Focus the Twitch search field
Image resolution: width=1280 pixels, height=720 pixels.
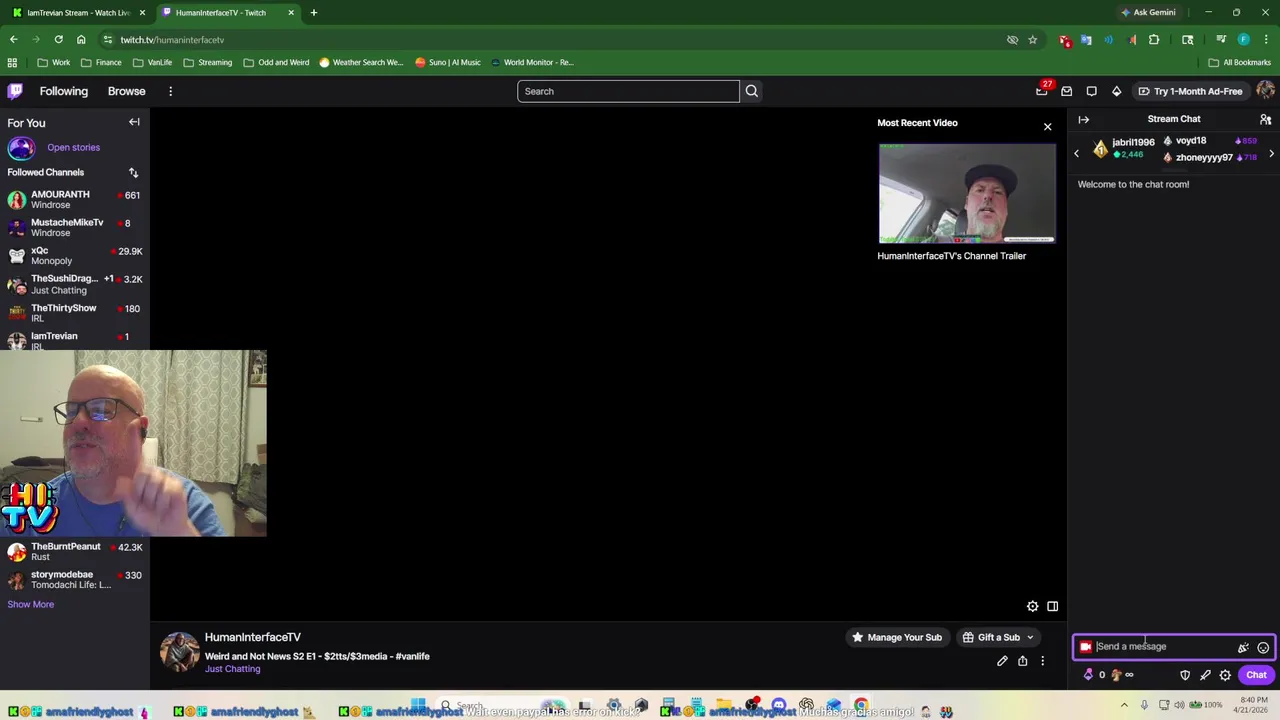coord(628,91)
